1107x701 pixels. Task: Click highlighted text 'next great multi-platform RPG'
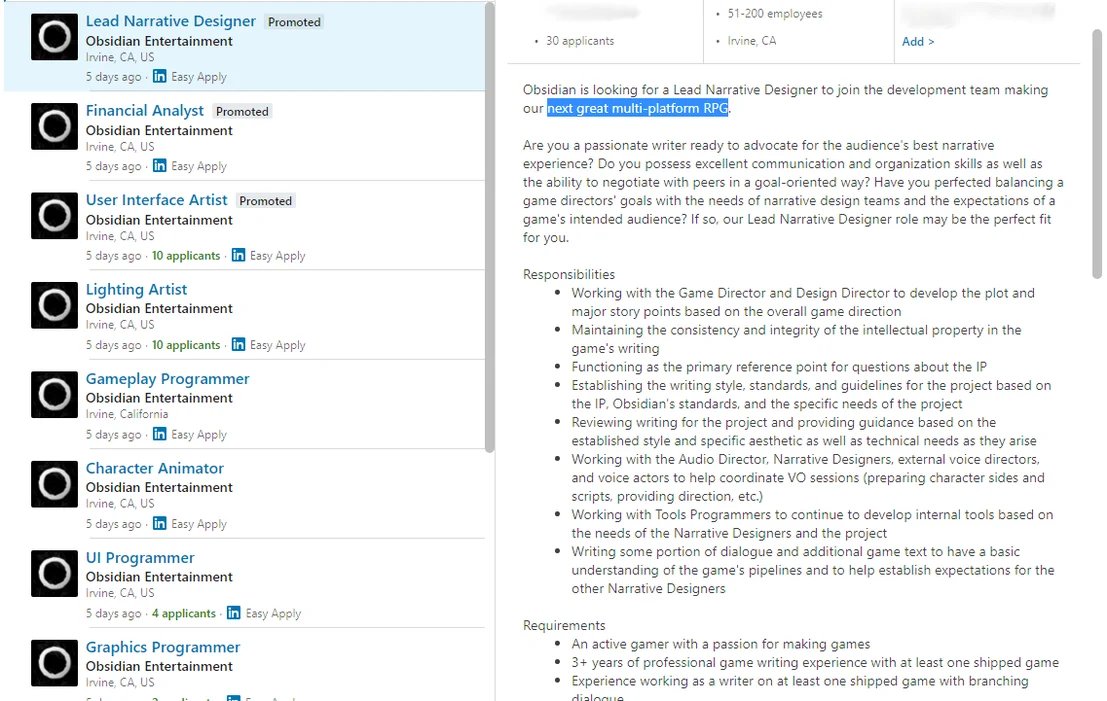click(x=637, y=108)
